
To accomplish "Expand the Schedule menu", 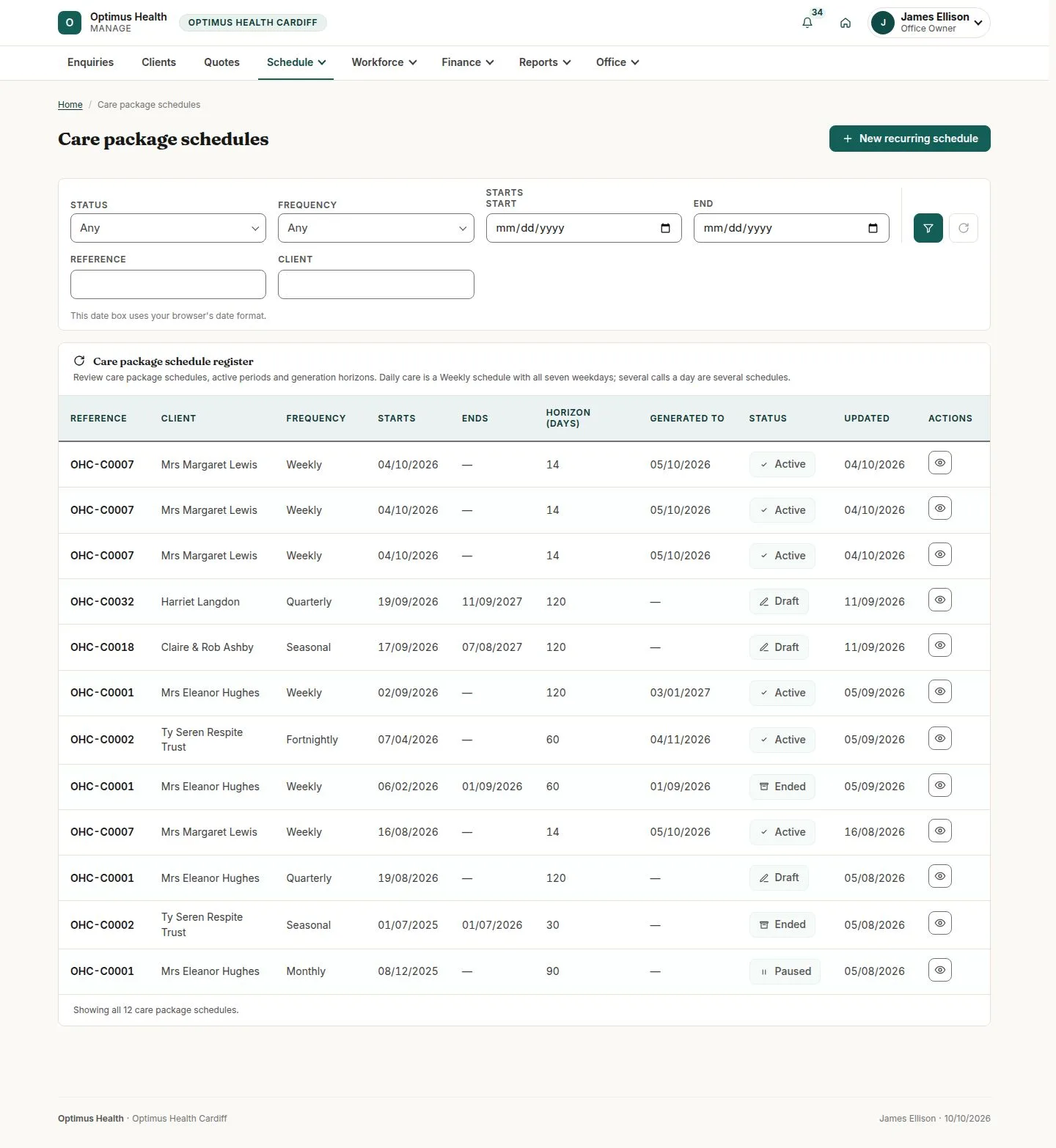I will coord(296,62).
